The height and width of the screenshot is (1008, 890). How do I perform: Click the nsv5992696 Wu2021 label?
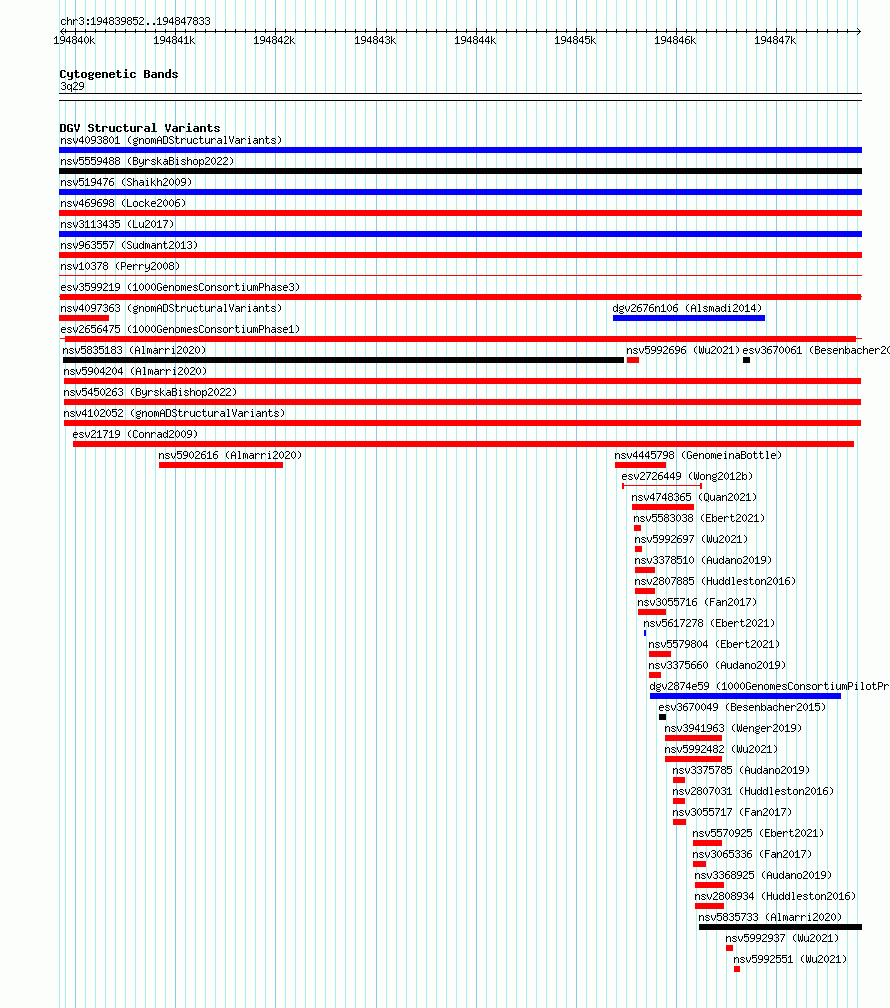coord(683,350)
